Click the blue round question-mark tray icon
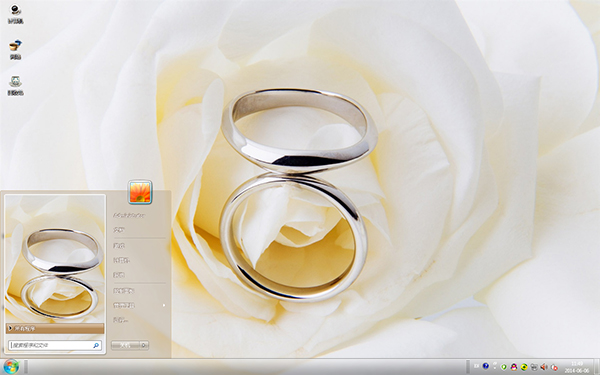The height and width of the screenshot is (375, 600). click(486, 366)
